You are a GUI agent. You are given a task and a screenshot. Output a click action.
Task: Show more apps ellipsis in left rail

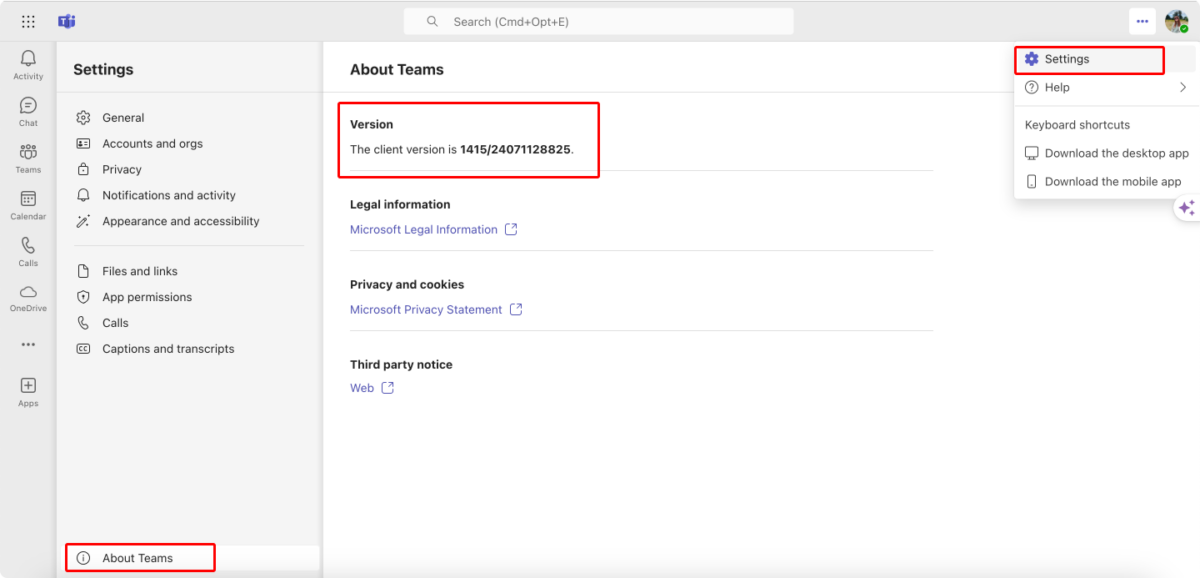pos(28,344)
